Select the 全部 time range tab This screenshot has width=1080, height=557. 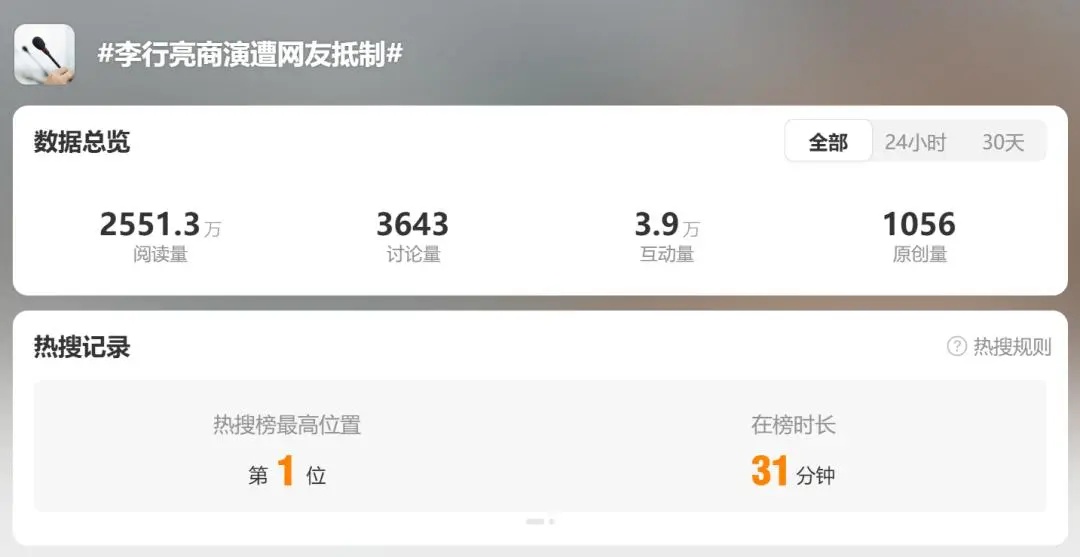click(829, 141)
